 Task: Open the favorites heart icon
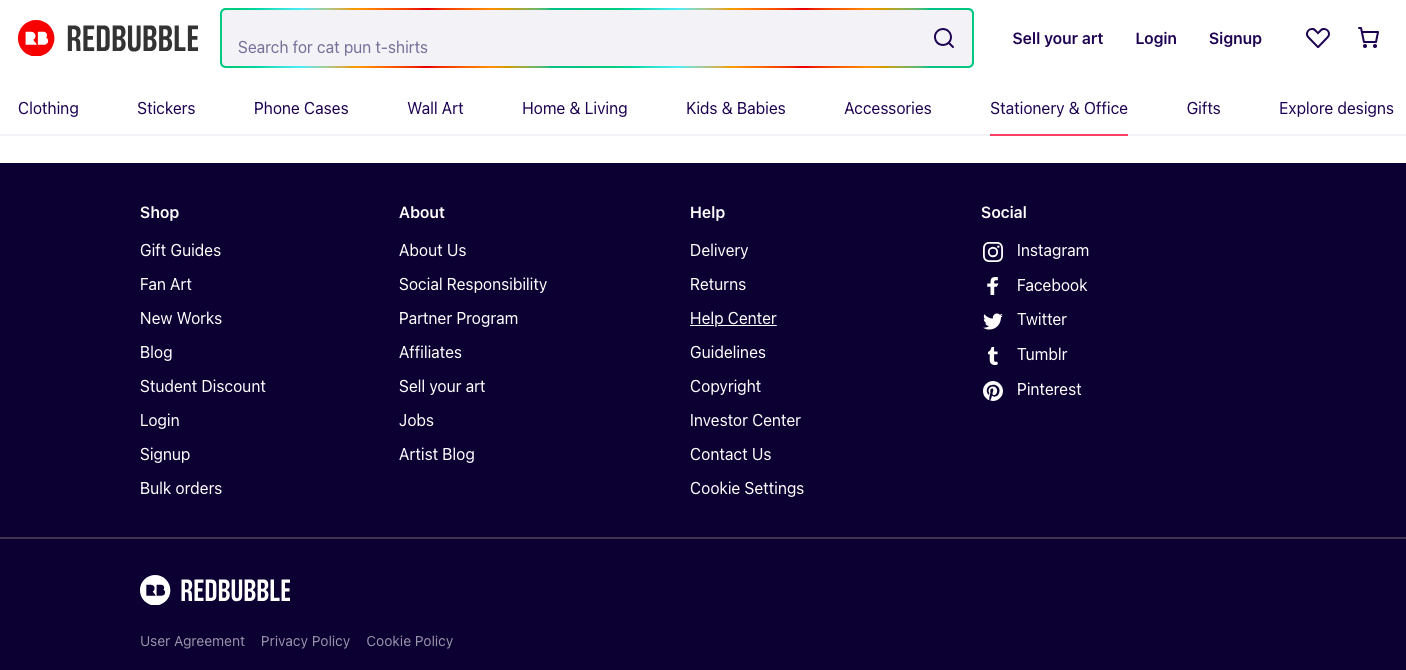[x=1318, y=38]
